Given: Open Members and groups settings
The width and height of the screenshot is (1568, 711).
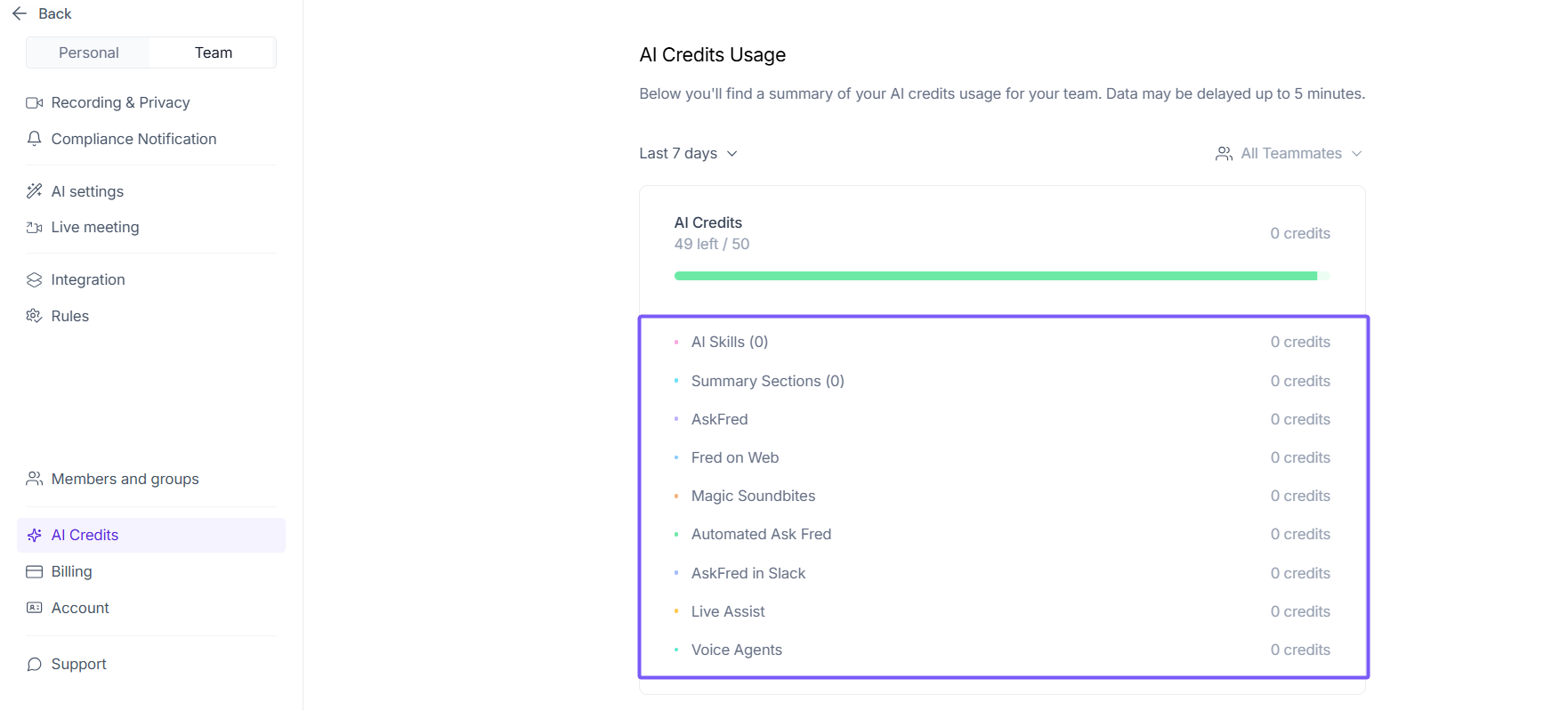Looking at the screenshot, I should coord(125,480).
